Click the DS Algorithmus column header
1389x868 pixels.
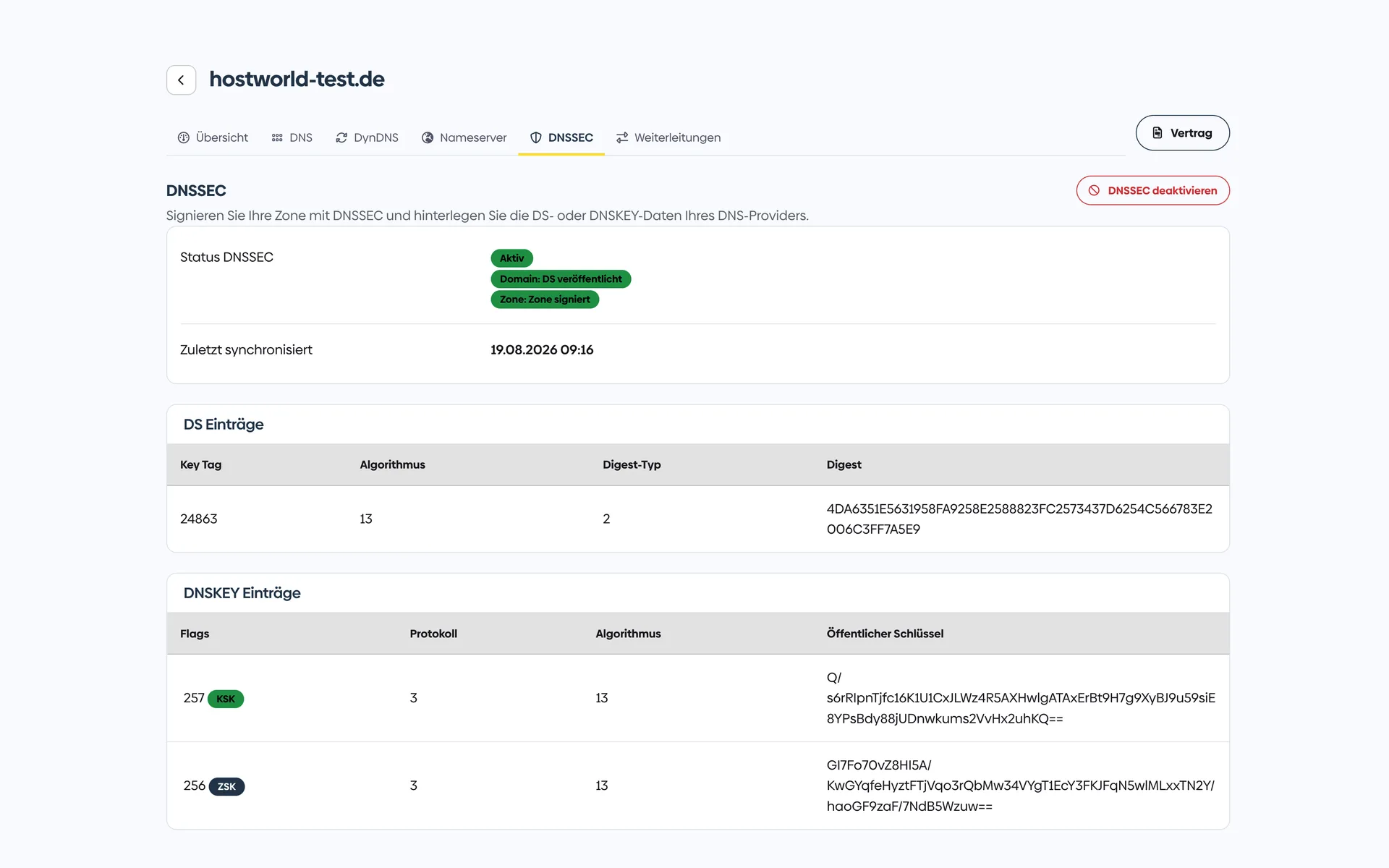pos(392,464)
